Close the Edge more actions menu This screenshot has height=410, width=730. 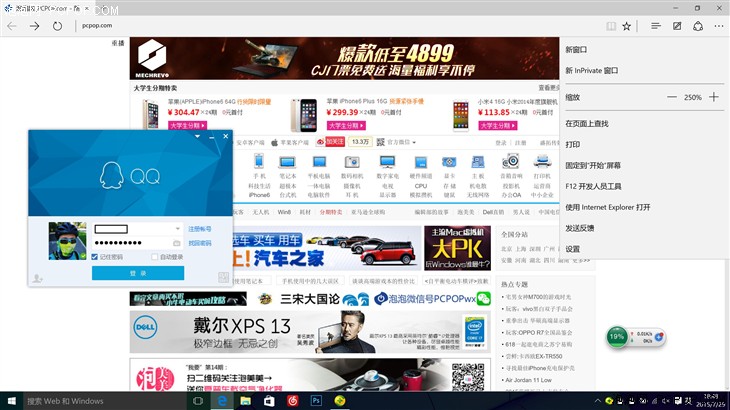[719, 26]
